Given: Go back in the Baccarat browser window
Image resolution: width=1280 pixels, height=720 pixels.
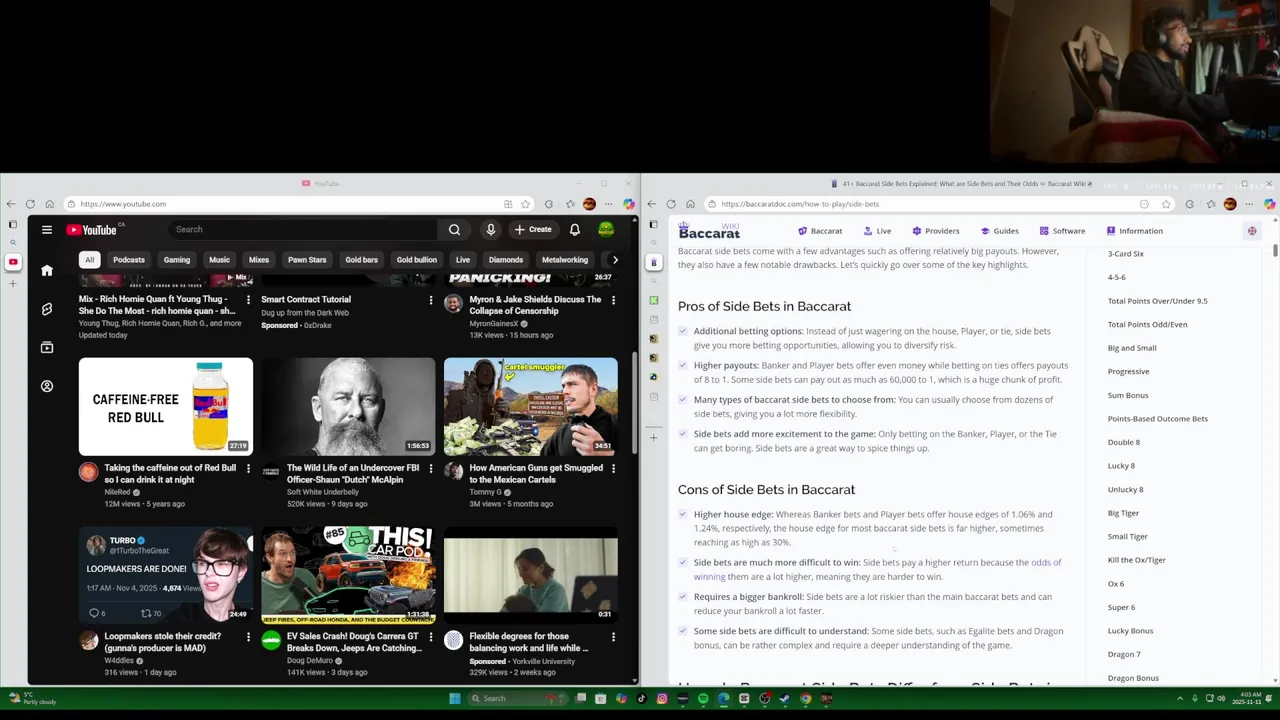Looking at the screenshot, I should click(x=652, y=204).
